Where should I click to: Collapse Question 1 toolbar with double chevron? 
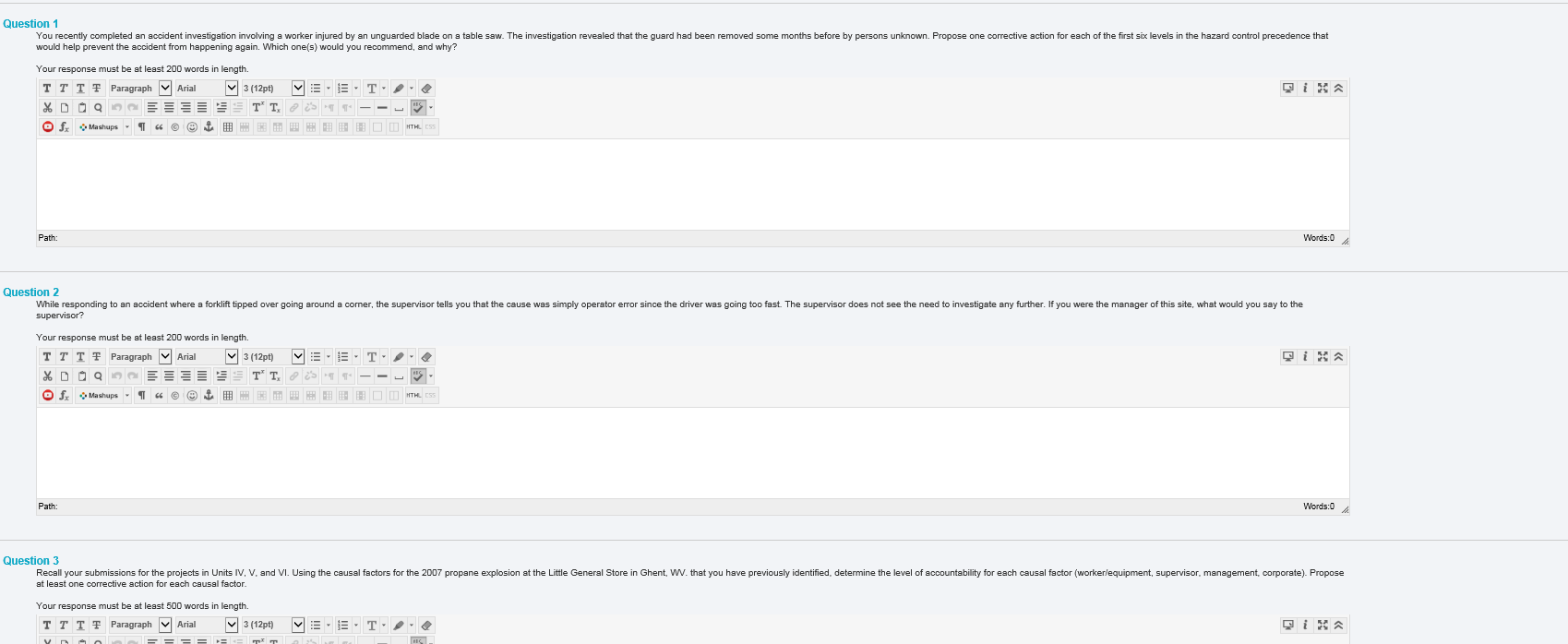1339,89
